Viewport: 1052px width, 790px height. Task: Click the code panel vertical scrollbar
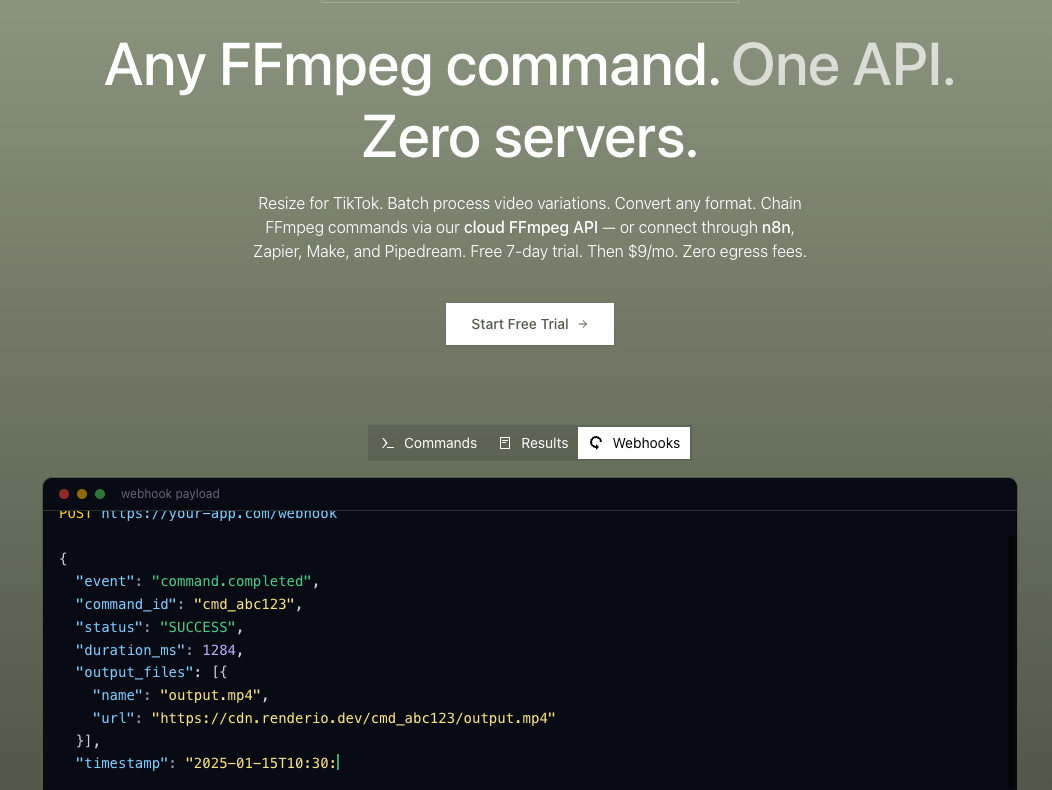click(1011, 662)
